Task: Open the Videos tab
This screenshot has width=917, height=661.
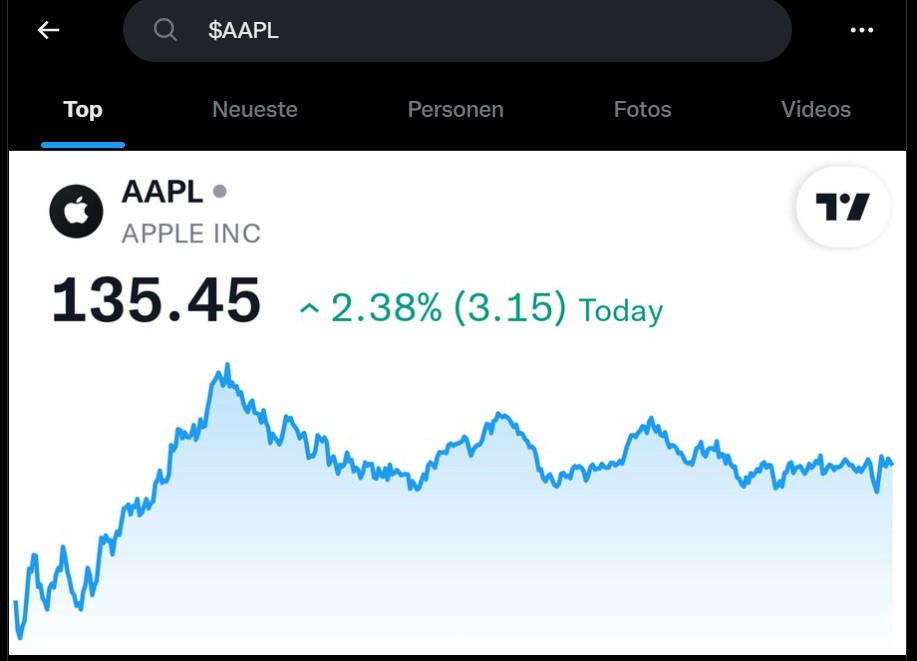Action: 816,109
